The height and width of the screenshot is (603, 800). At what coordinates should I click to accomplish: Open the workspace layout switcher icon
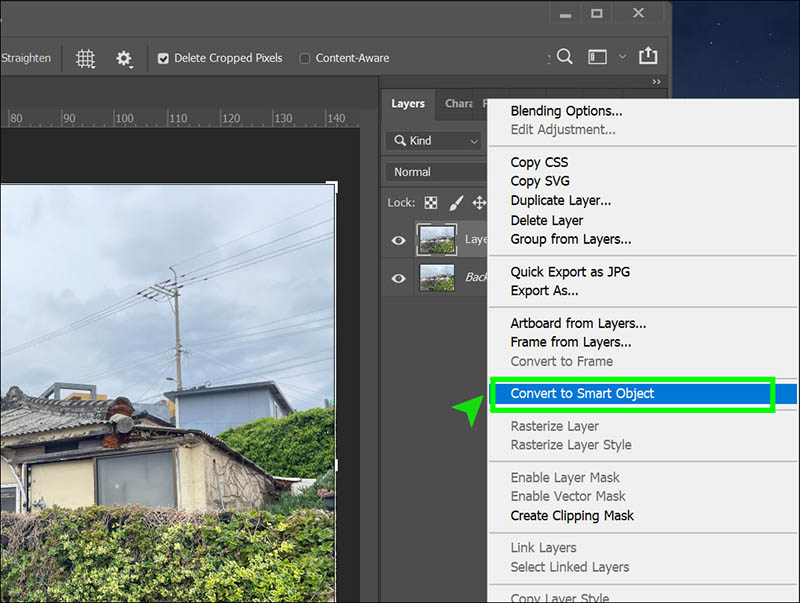point(597,57)
